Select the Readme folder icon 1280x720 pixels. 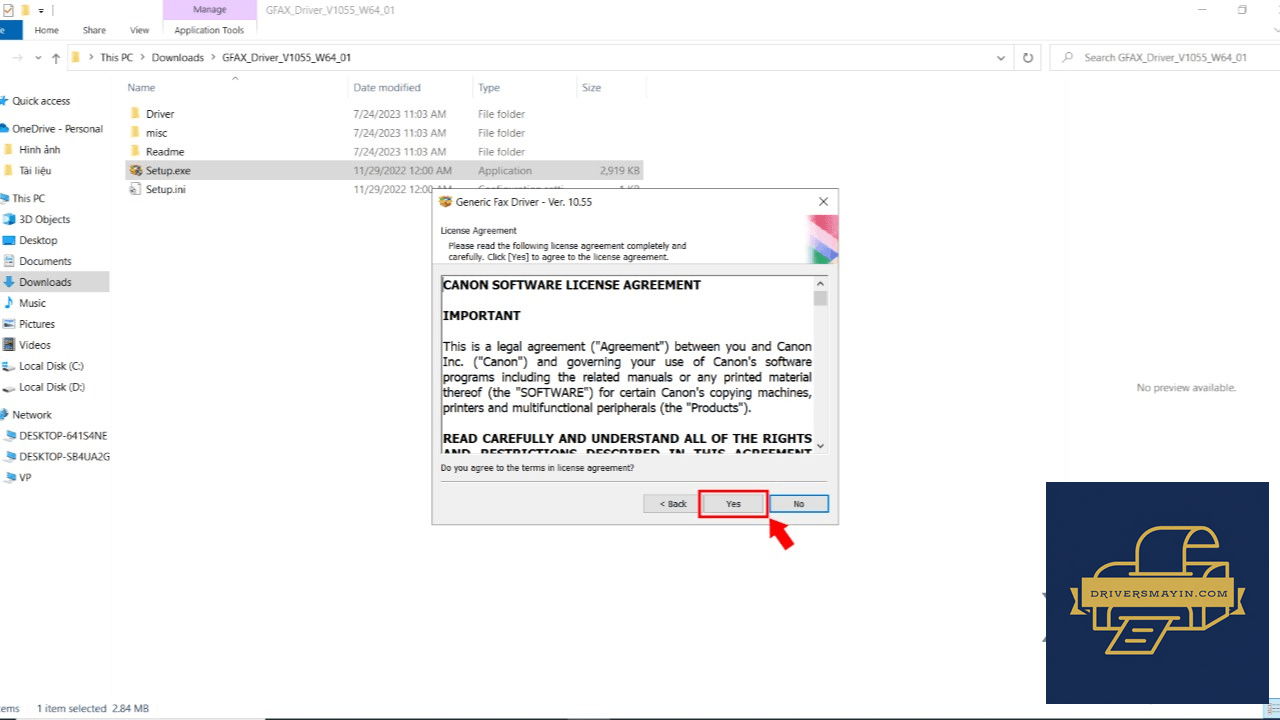pos(136,152)
